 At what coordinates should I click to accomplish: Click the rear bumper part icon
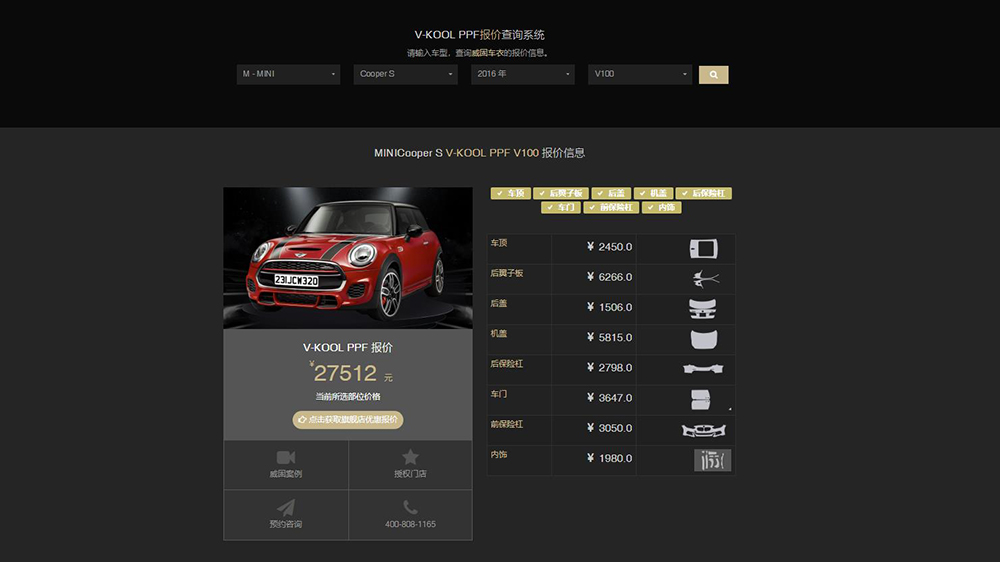coord(703,369)
